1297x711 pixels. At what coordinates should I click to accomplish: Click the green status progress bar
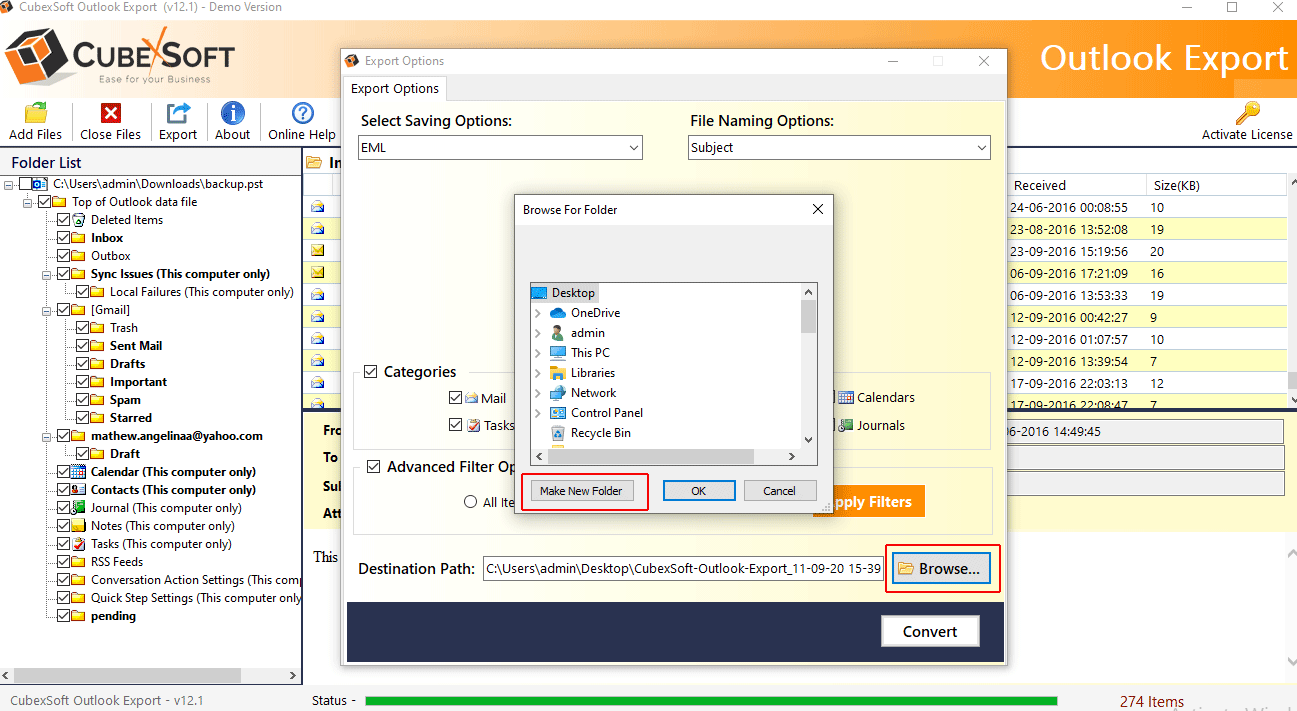(x=711, y=701)
